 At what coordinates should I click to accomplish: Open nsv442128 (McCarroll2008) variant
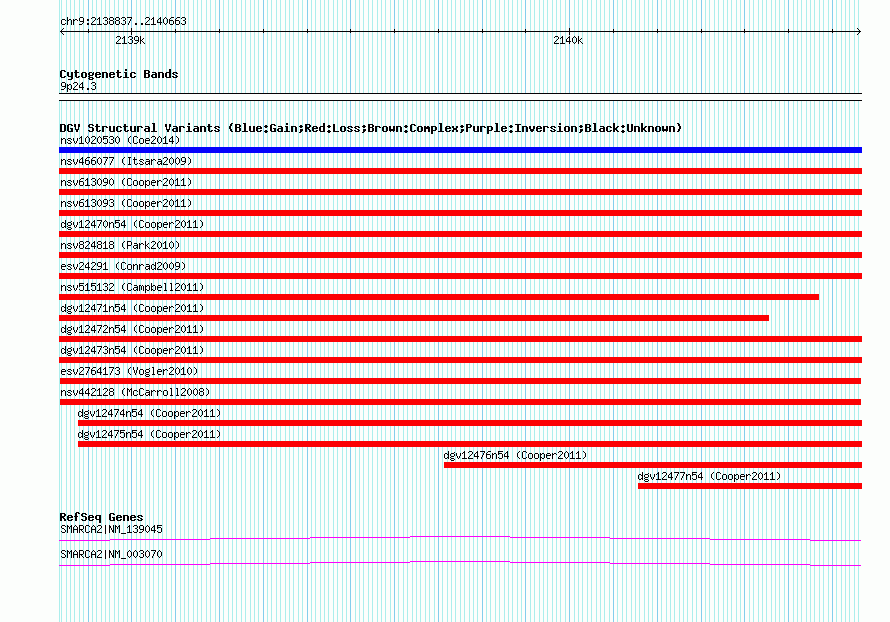click(x=135, y=392)
